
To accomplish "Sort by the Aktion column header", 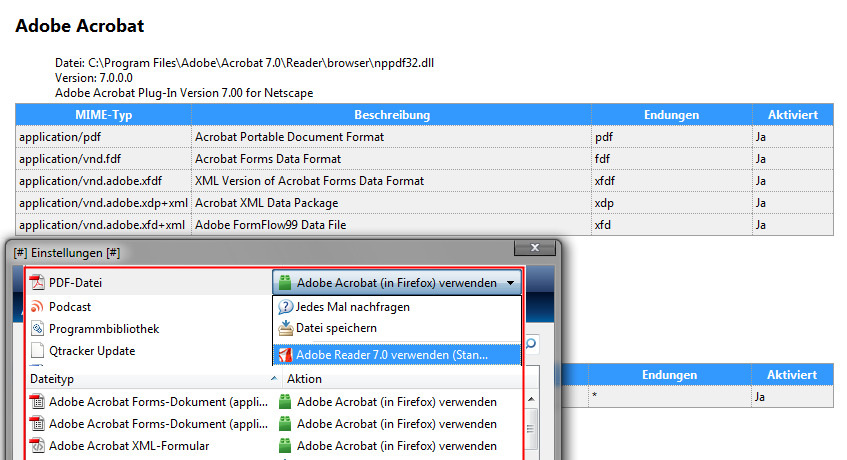I will [x=402, y=379].
